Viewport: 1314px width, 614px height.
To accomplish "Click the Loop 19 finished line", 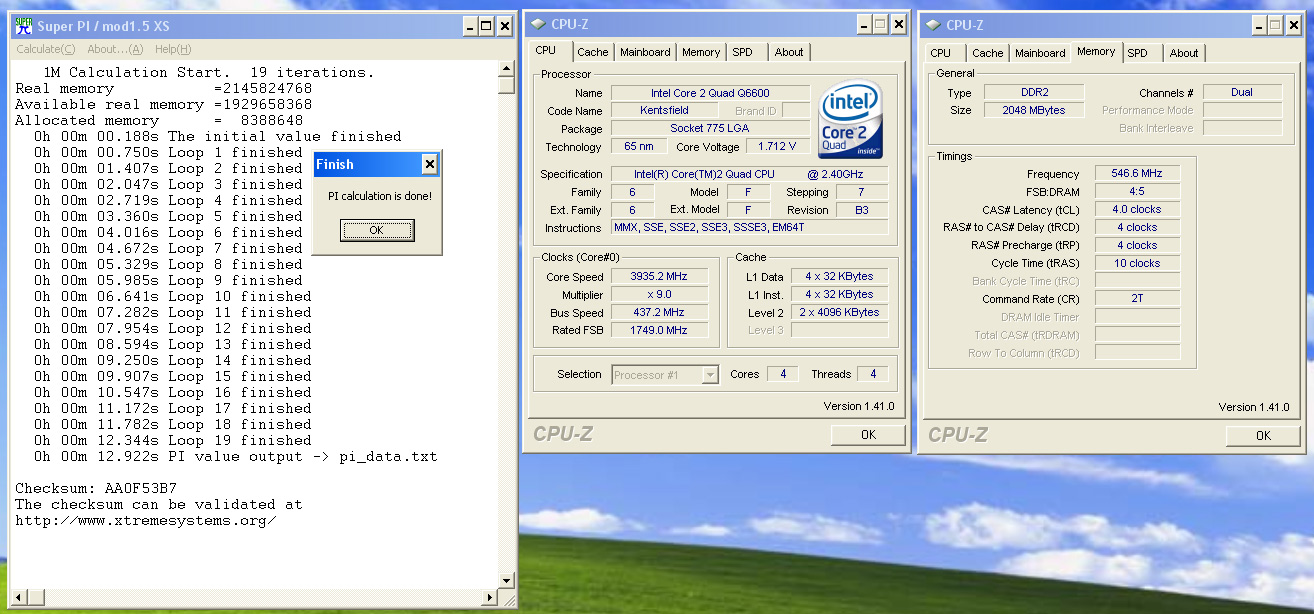I will [x=173, y=440].
